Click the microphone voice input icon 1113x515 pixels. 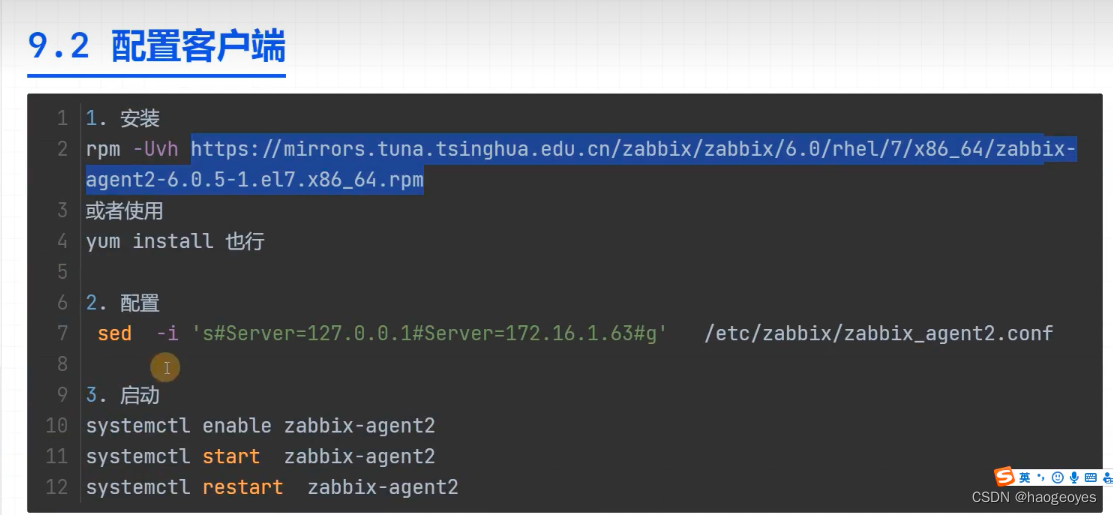point(1074,477)
